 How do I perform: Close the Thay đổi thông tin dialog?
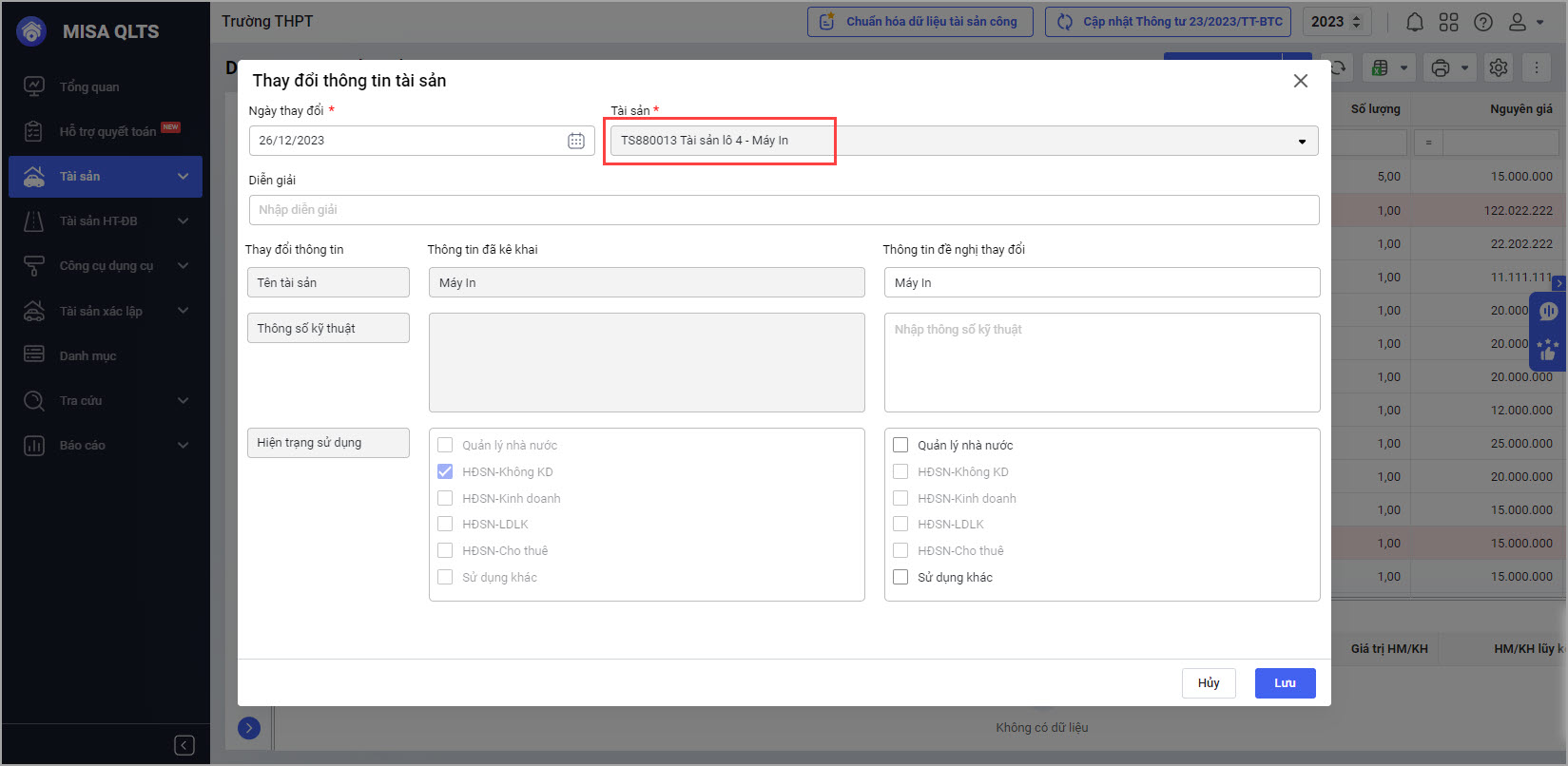[1300, 81]
